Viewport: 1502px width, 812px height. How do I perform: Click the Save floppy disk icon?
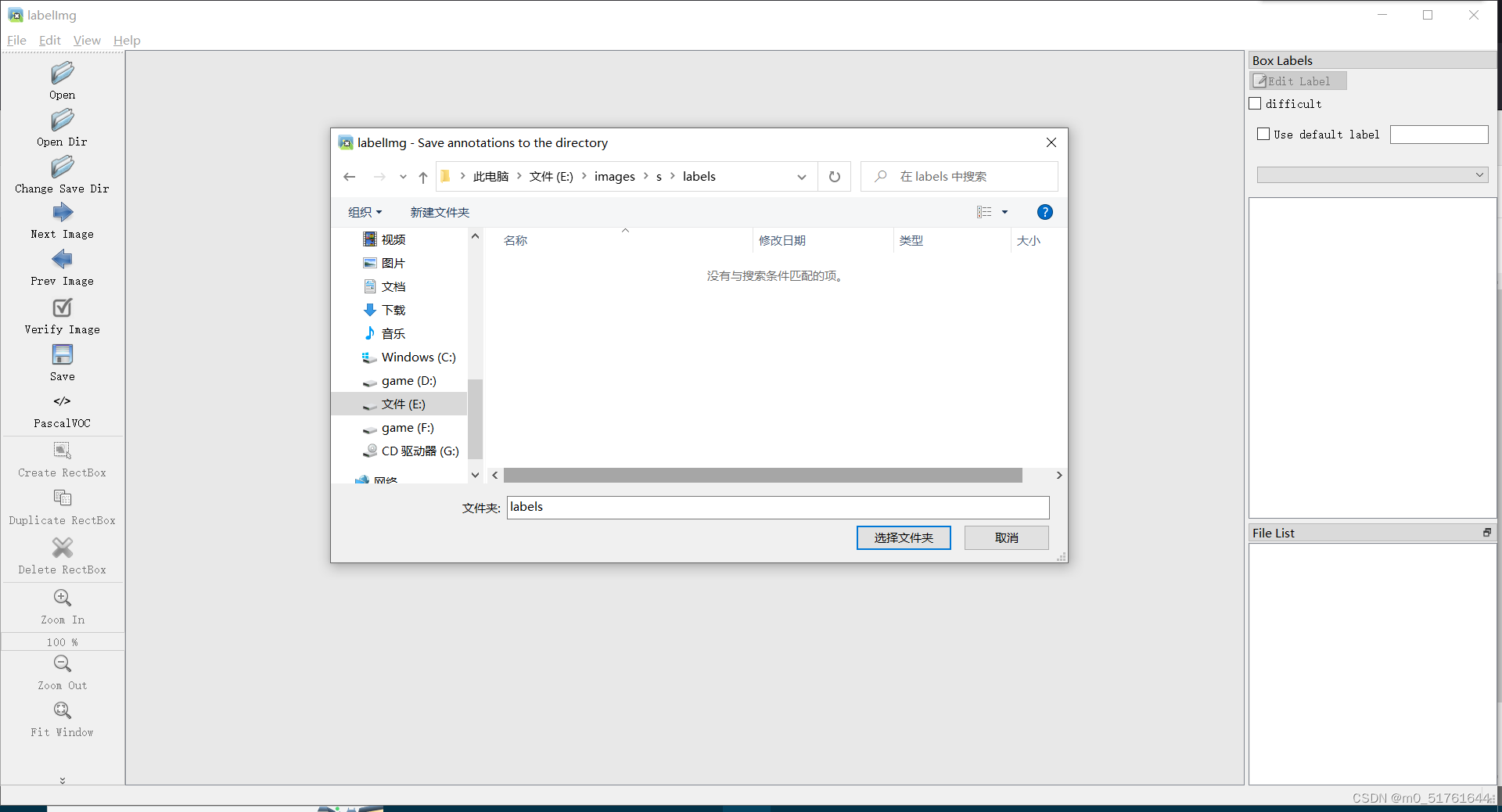[x=63, y=354]
